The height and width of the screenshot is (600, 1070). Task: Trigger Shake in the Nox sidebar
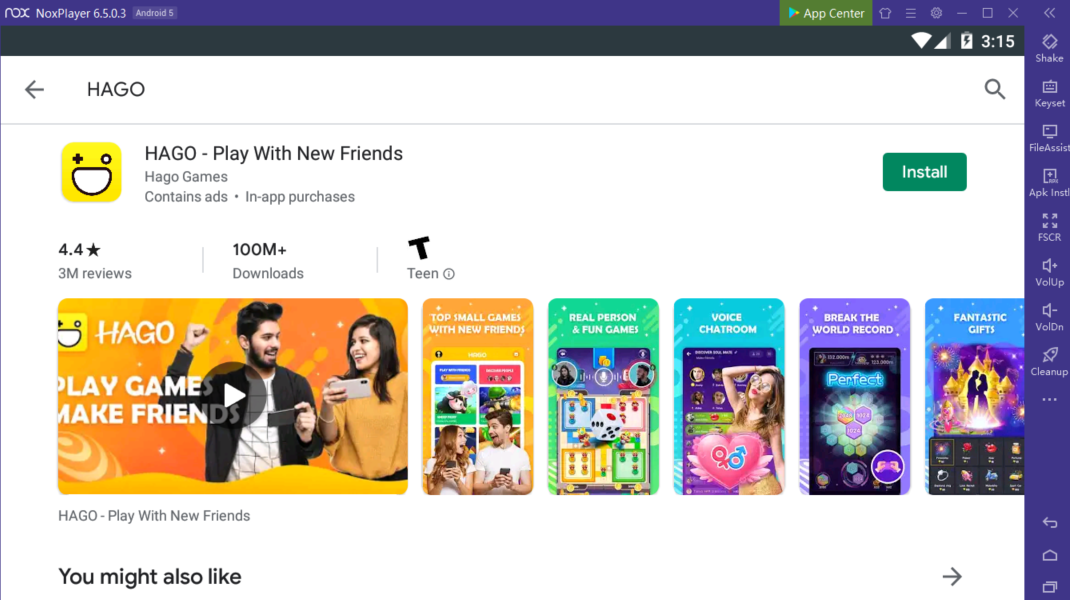click(x=1049, y=48)
